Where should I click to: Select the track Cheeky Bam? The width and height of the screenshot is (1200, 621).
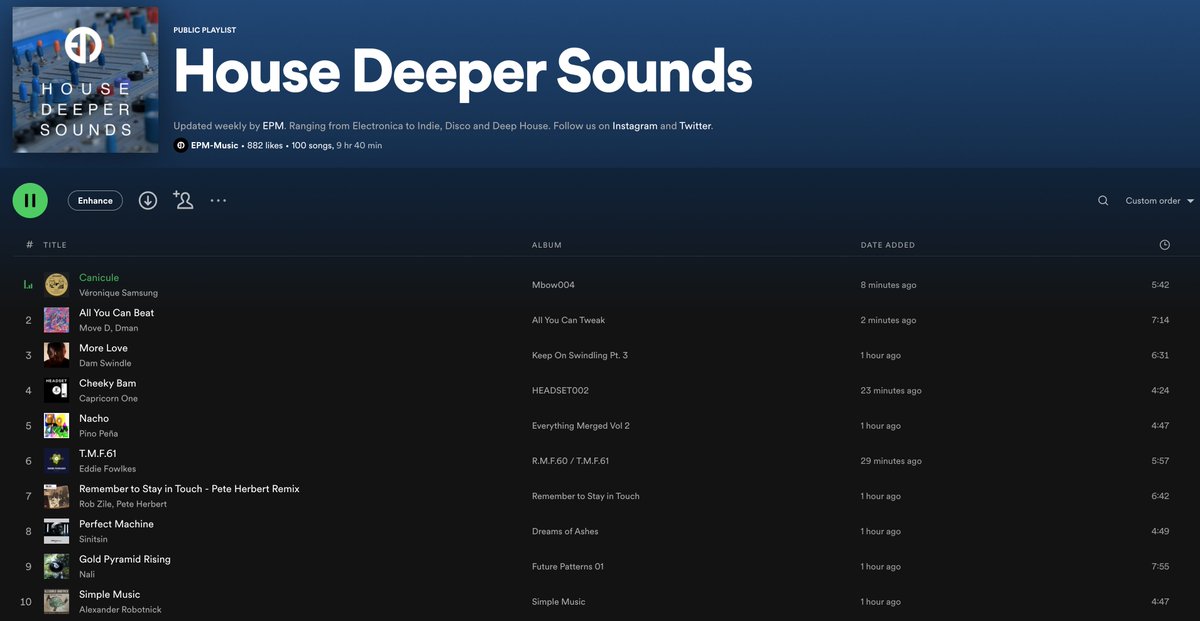pos(108,383)
